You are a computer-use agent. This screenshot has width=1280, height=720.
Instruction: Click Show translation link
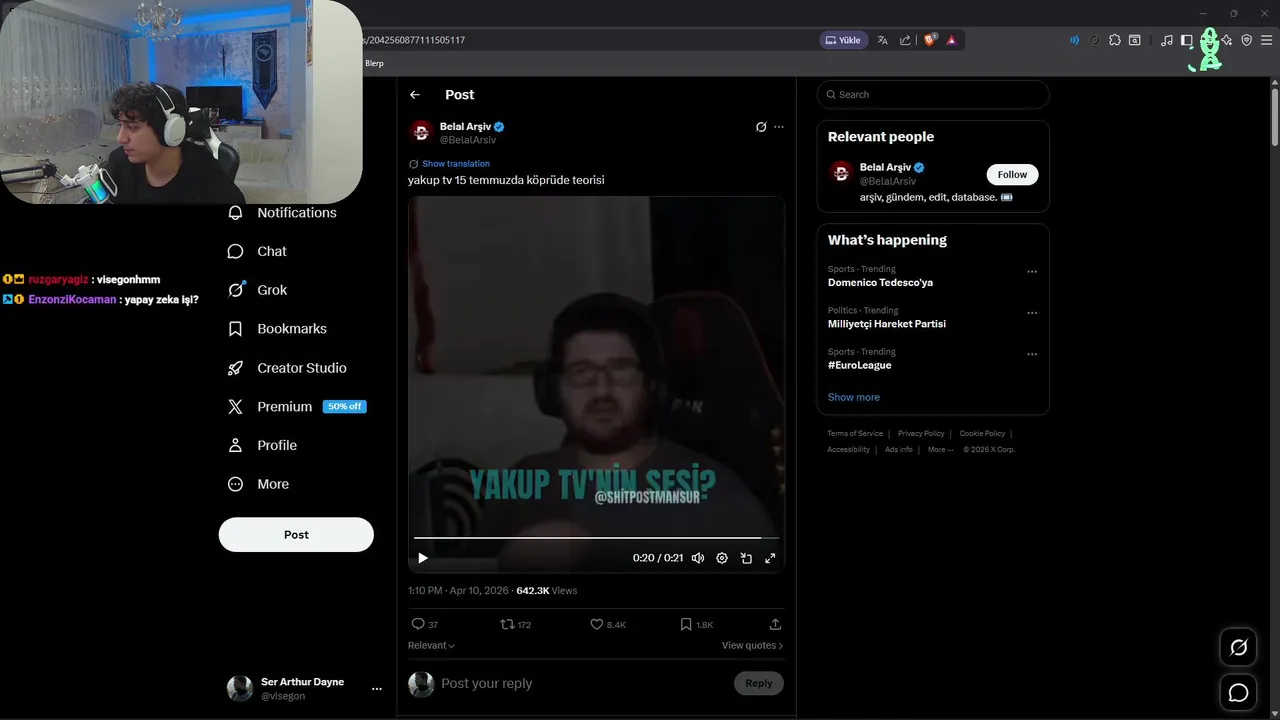[x=456, y=164]
